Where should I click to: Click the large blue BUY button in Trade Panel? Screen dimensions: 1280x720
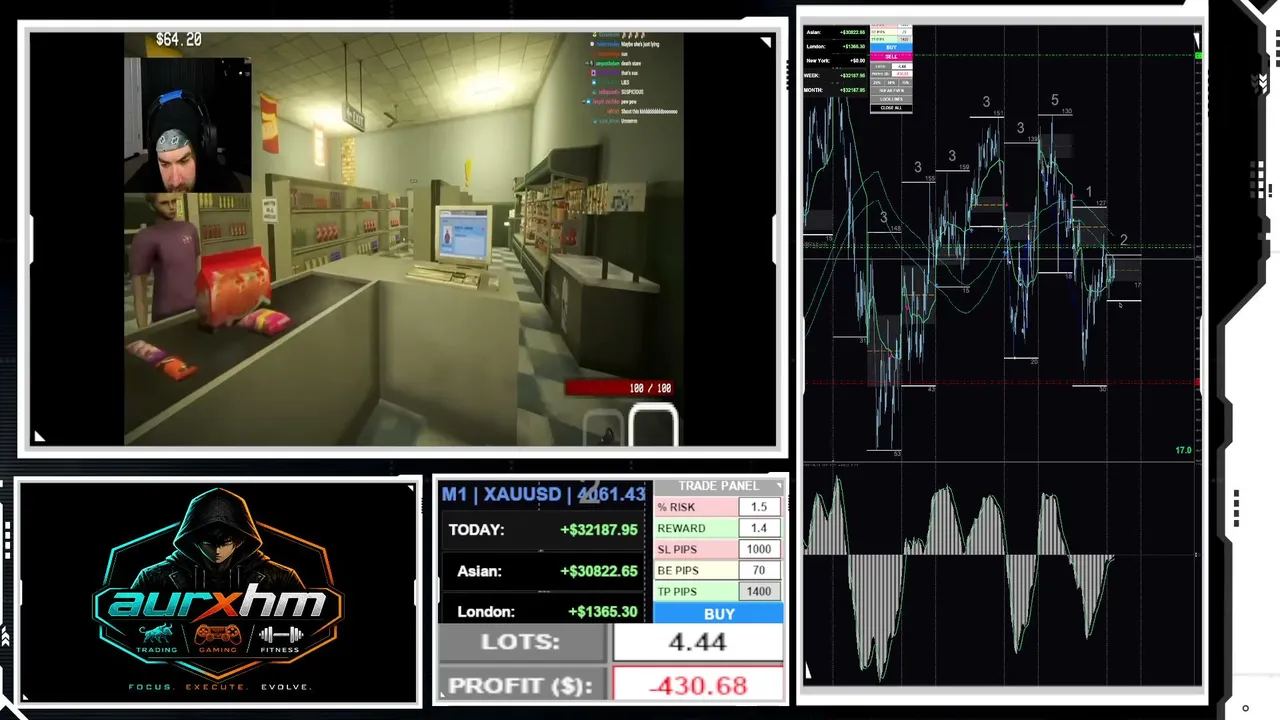tap(718, 613)
